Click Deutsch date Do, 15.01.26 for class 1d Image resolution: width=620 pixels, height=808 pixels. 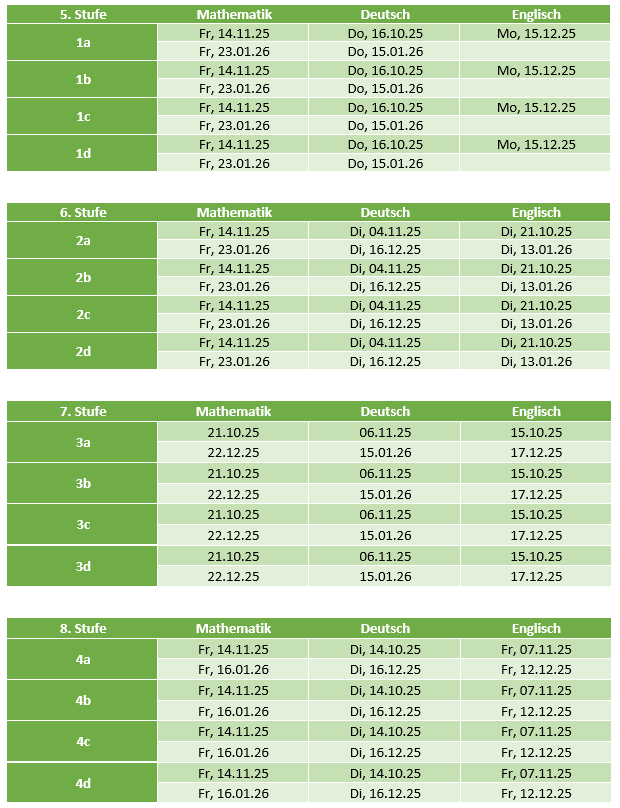pyautogui.click(x=385, y=163)
